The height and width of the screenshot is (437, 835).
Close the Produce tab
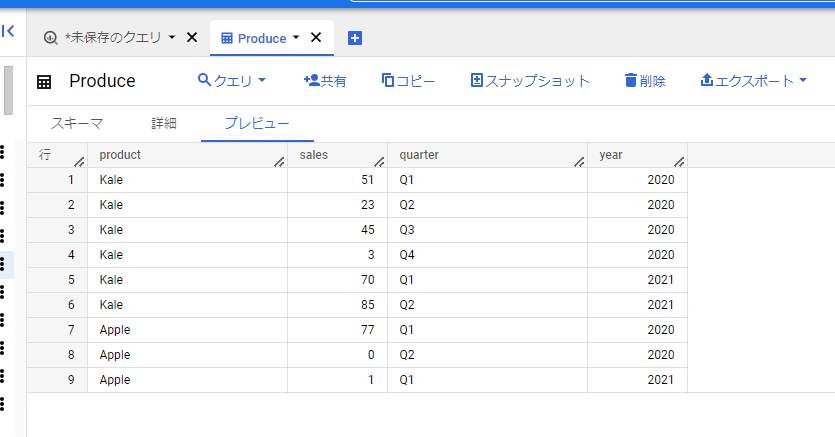coord(316,37)
